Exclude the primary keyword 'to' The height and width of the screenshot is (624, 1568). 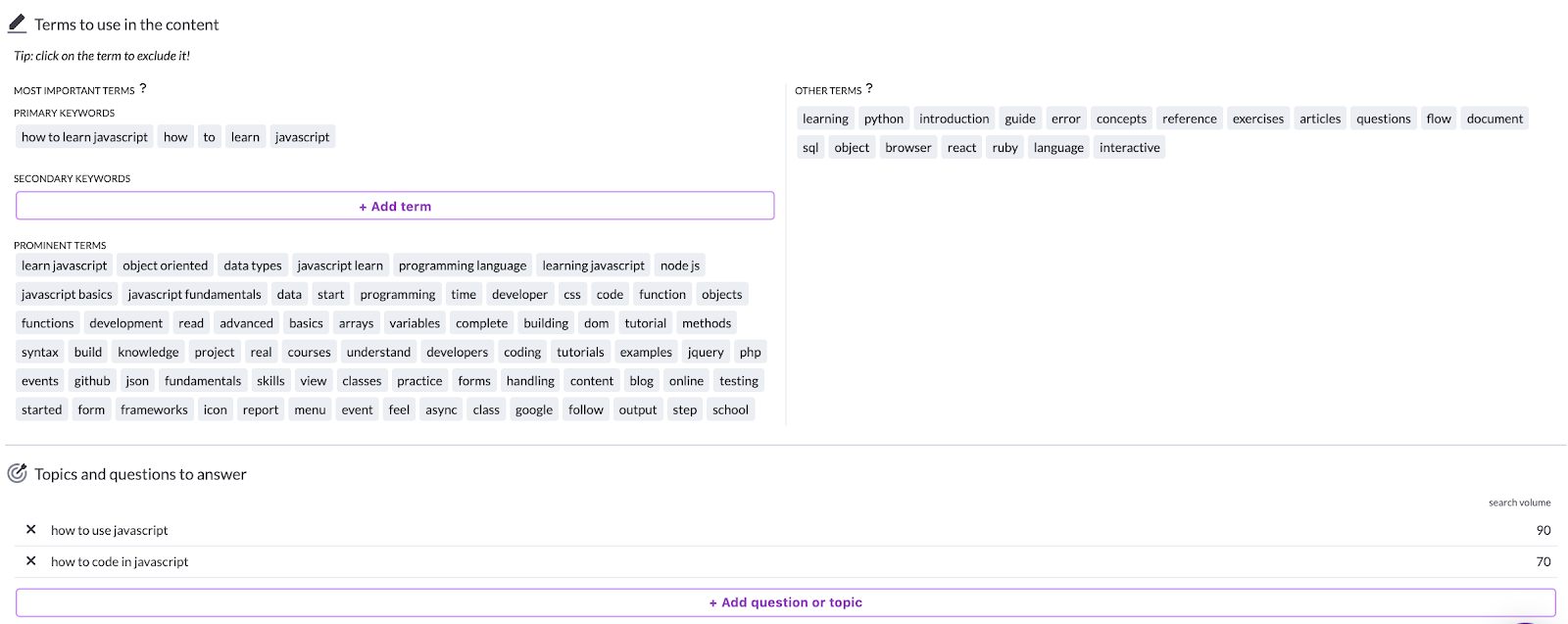tap(209, 137)
